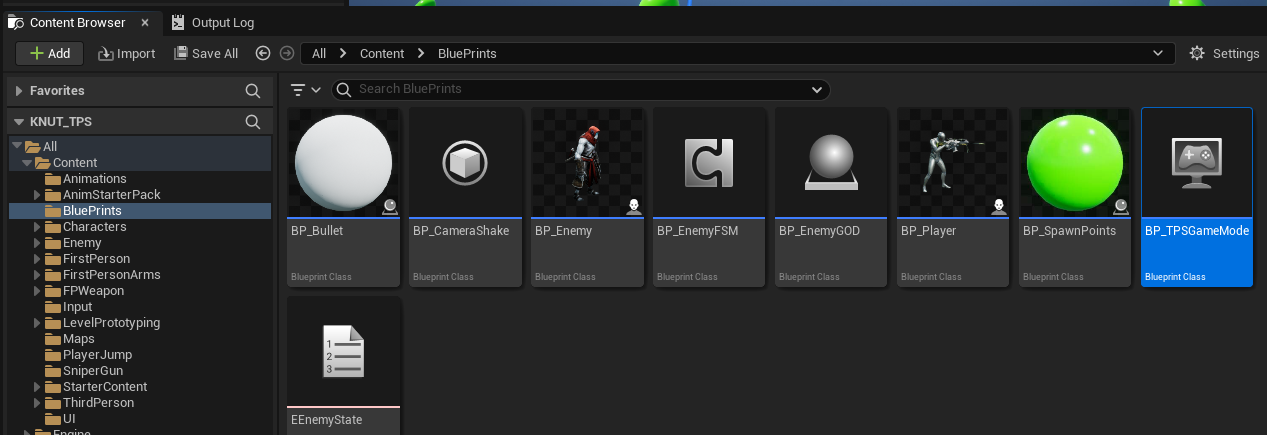
Task: Select the EEnemyState enumeration icon
Action: [x=344, y=351]
